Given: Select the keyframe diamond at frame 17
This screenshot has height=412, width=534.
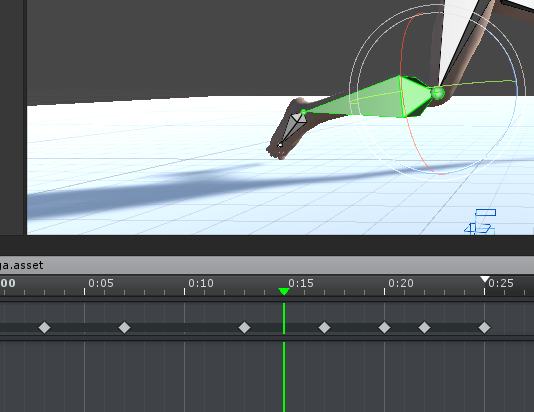Looking at the screenshot, I should pyautogui.click(x=325, y=328).
